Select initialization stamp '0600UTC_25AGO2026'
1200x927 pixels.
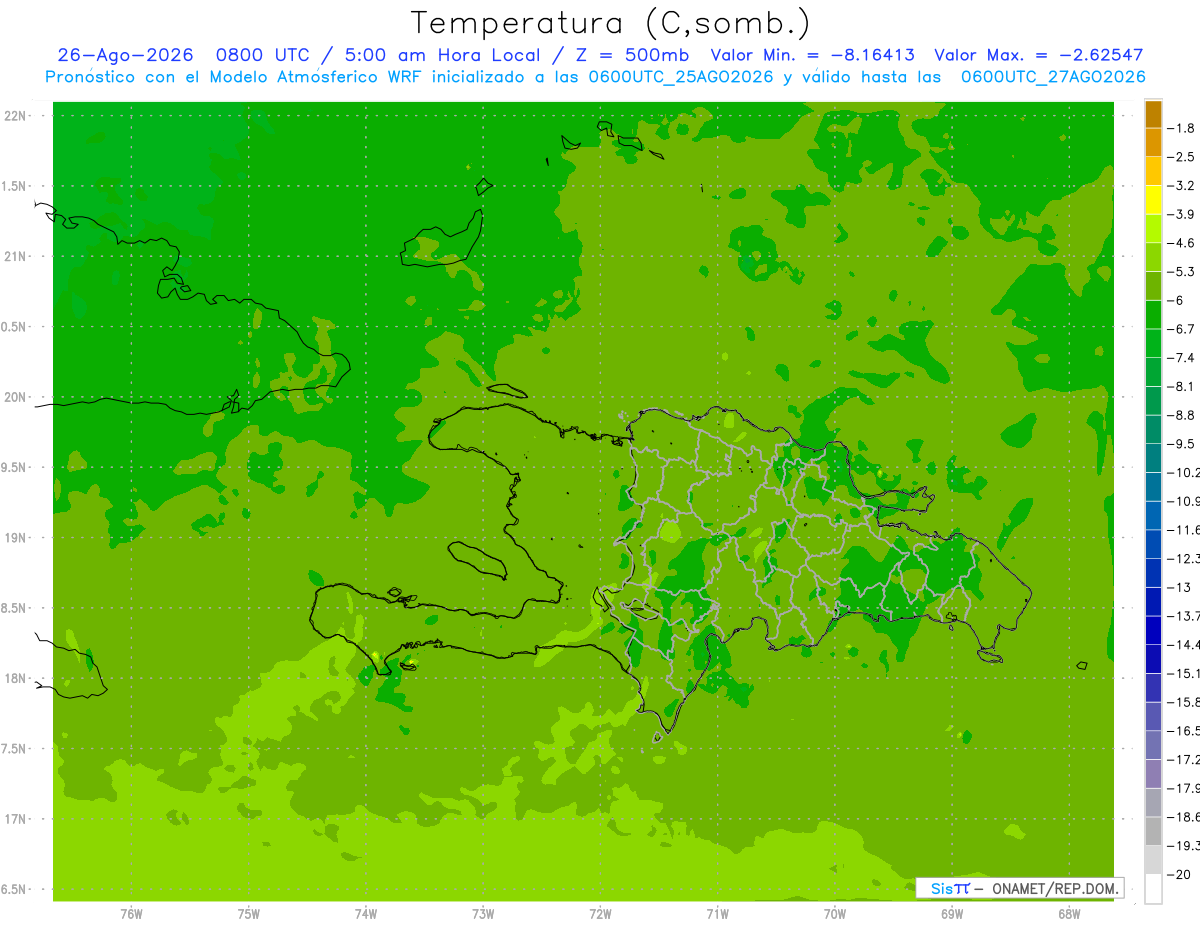pyautogui.click(x=681, y=77)
